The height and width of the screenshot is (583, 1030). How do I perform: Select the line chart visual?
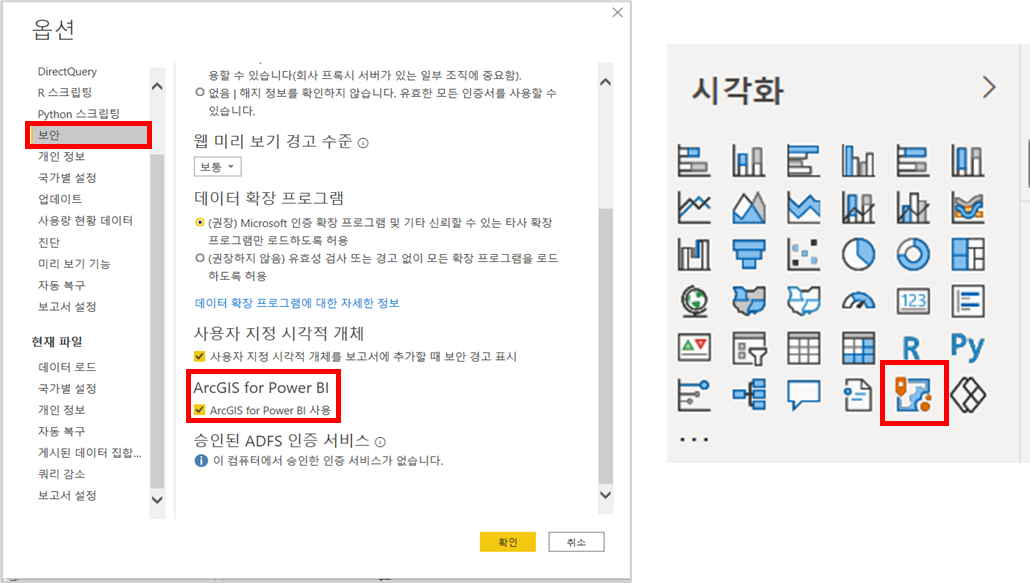(x=694, y=207)
